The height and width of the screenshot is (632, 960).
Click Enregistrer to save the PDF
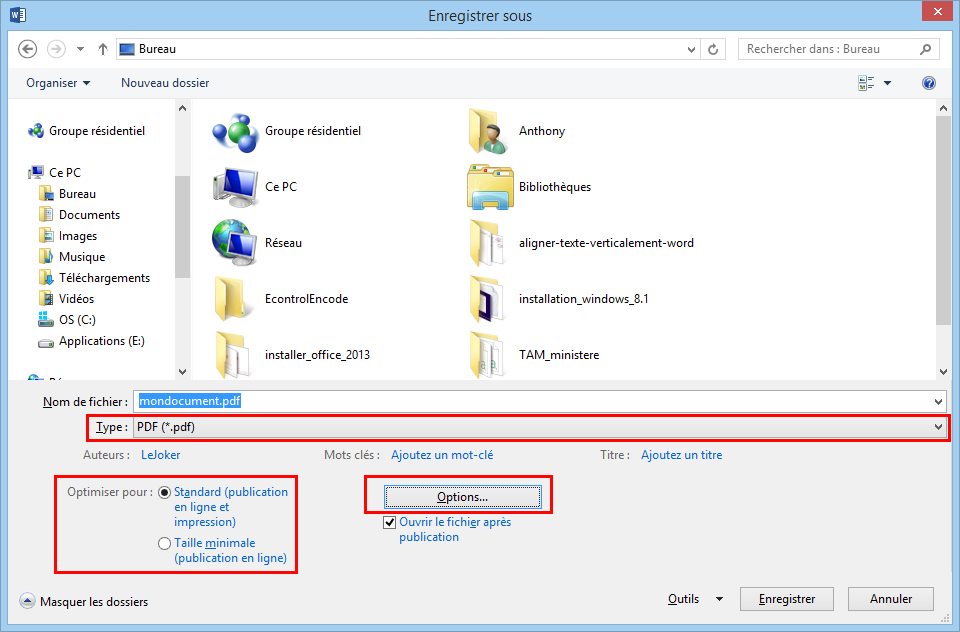[786, 598]
